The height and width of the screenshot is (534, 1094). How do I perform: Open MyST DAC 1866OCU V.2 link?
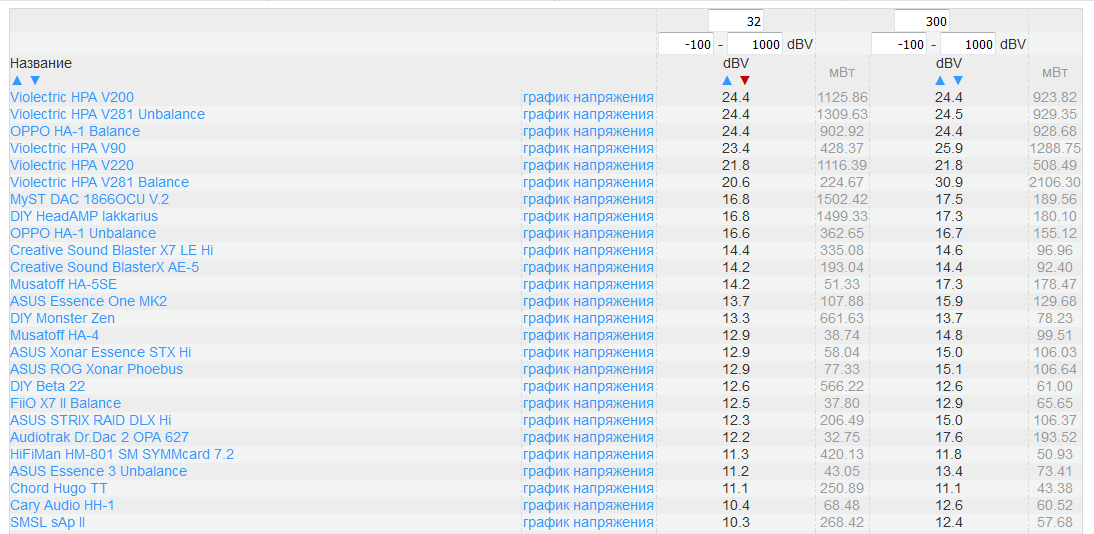point(89,199)
